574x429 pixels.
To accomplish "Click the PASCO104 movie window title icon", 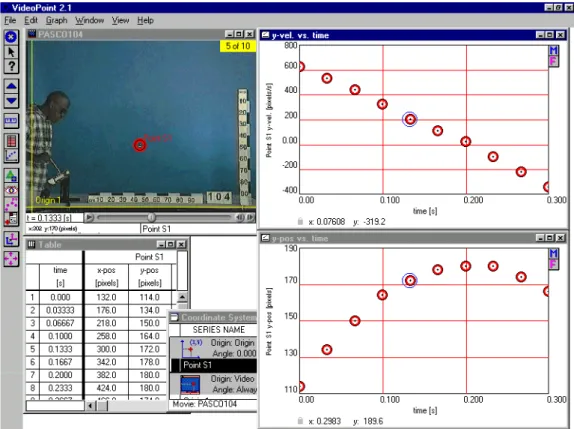I will 32,34.
